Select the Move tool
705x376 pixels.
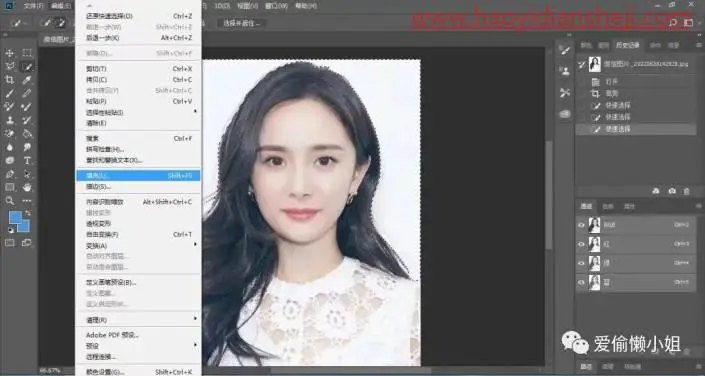9,53
